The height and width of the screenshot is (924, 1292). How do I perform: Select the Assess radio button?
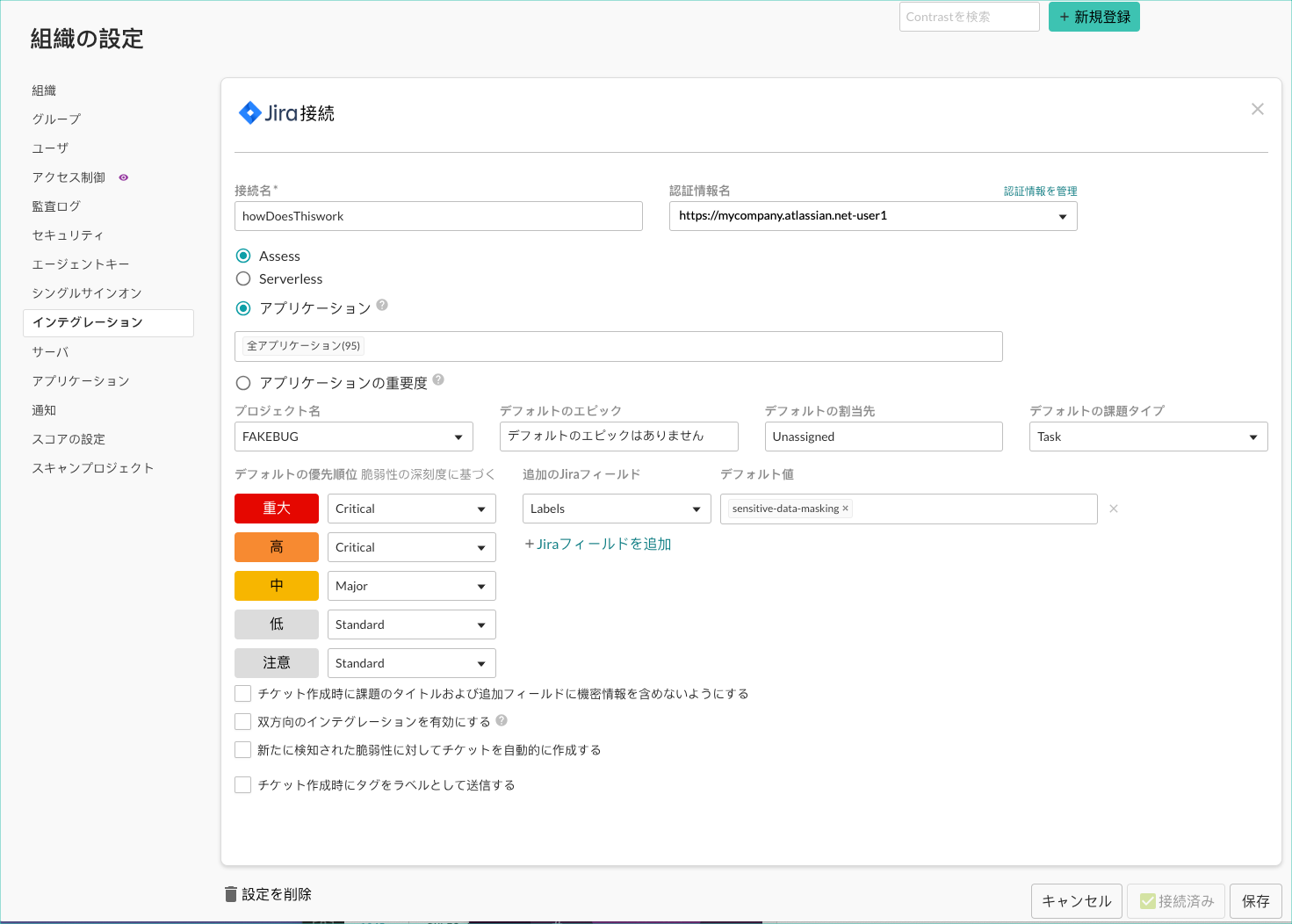click(243, 256)
